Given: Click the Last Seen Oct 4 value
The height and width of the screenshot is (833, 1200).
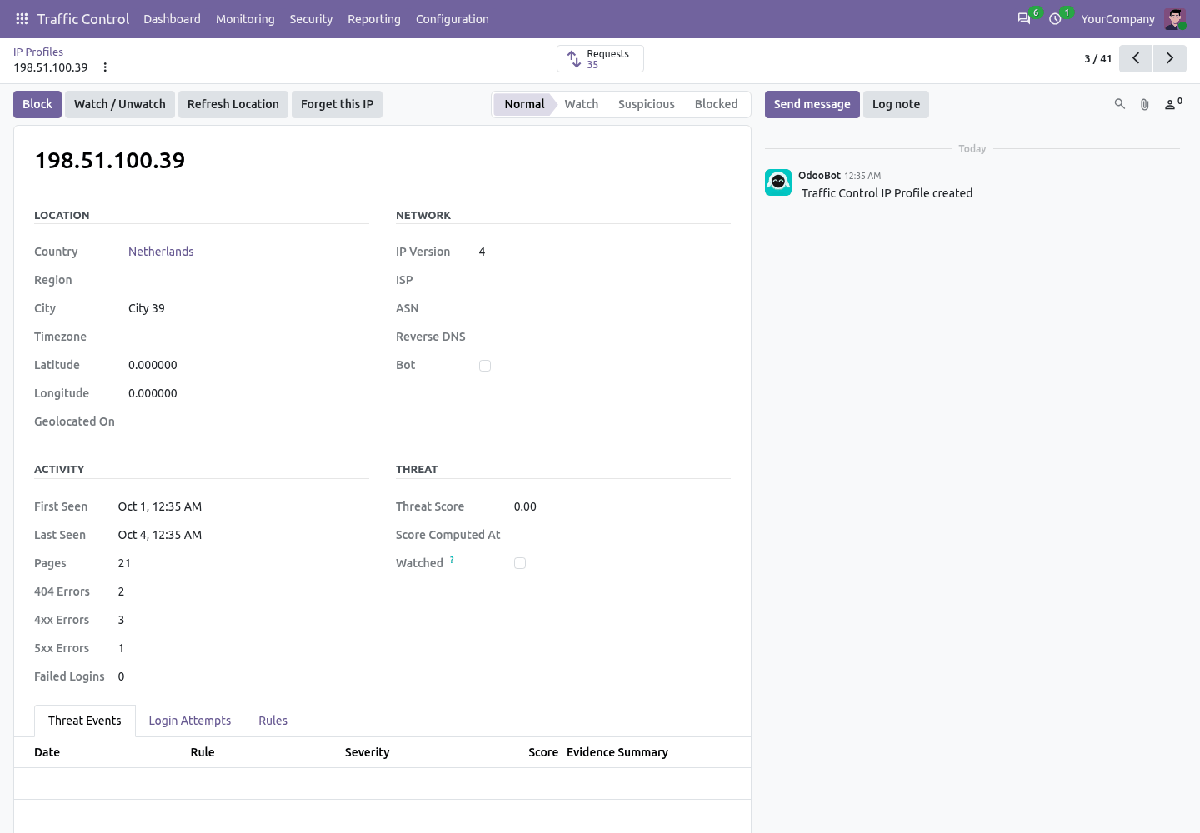Looking at the screenshot, I should click(160, 535).
